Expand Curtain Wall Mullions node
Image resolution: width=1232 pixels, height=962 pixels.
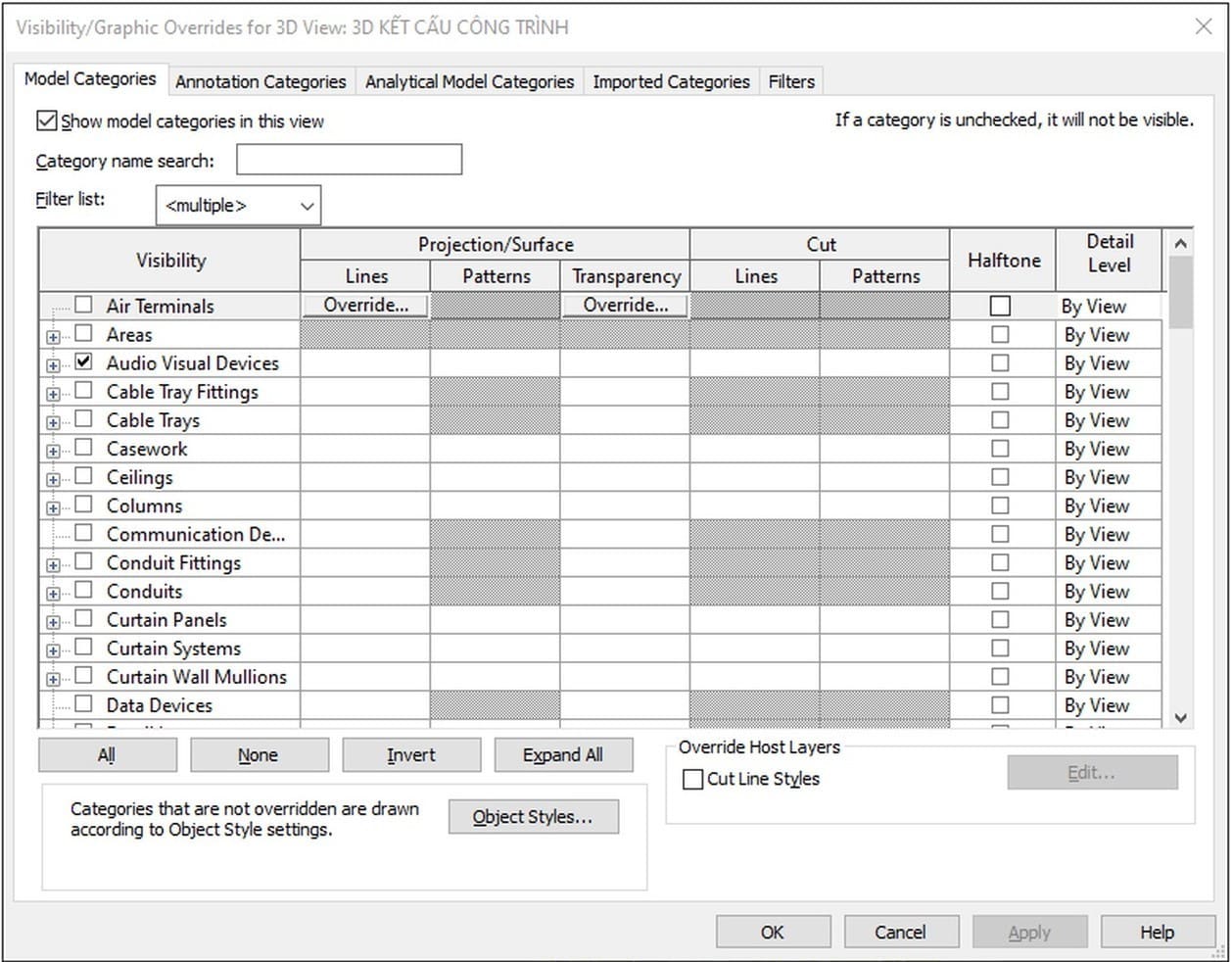(53, 679)
